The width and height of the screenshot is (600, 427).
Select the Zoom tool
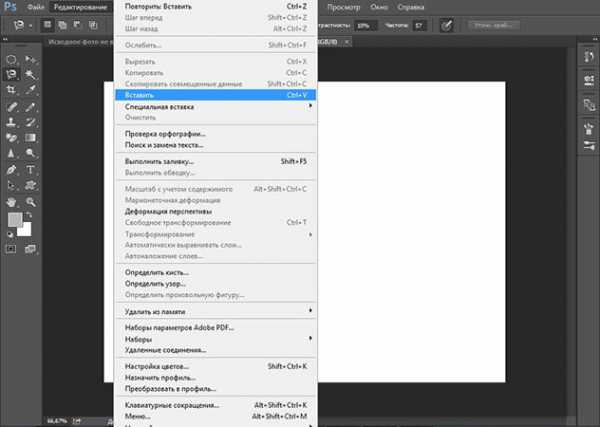tap(30, 202)
